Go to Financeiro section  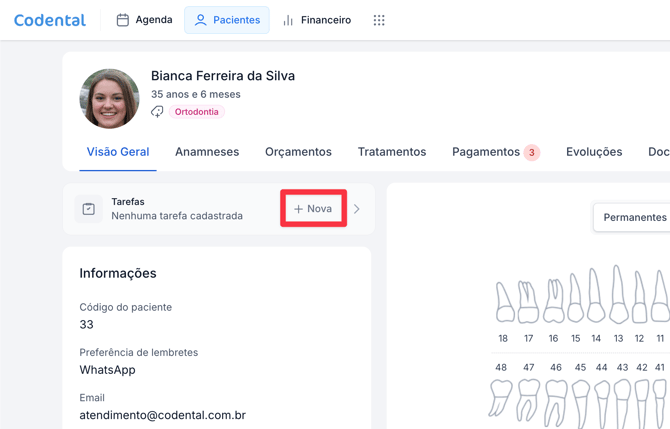316,20
